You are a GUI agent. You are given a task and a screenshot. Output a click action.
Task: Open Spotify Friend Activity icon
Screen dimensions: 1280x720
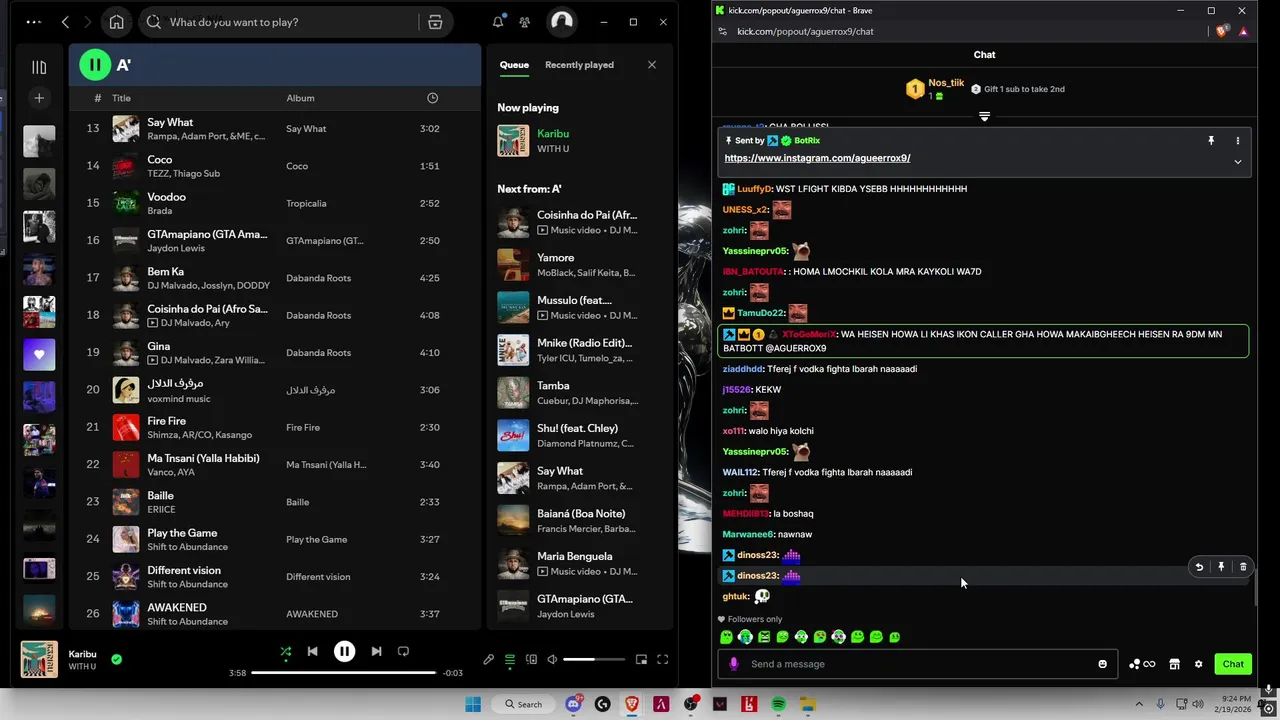click(x=525, y=22)
